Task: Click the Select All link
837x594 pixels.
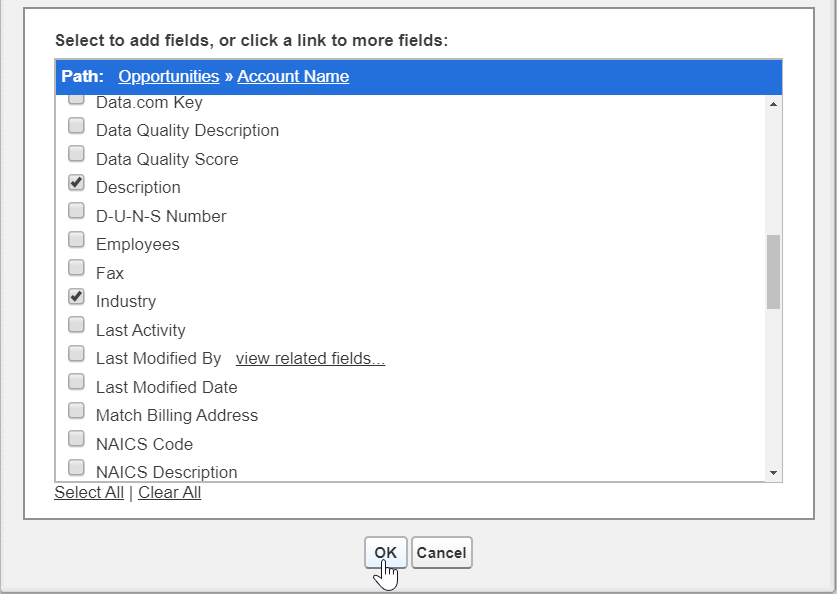Action: coord(89,493)
